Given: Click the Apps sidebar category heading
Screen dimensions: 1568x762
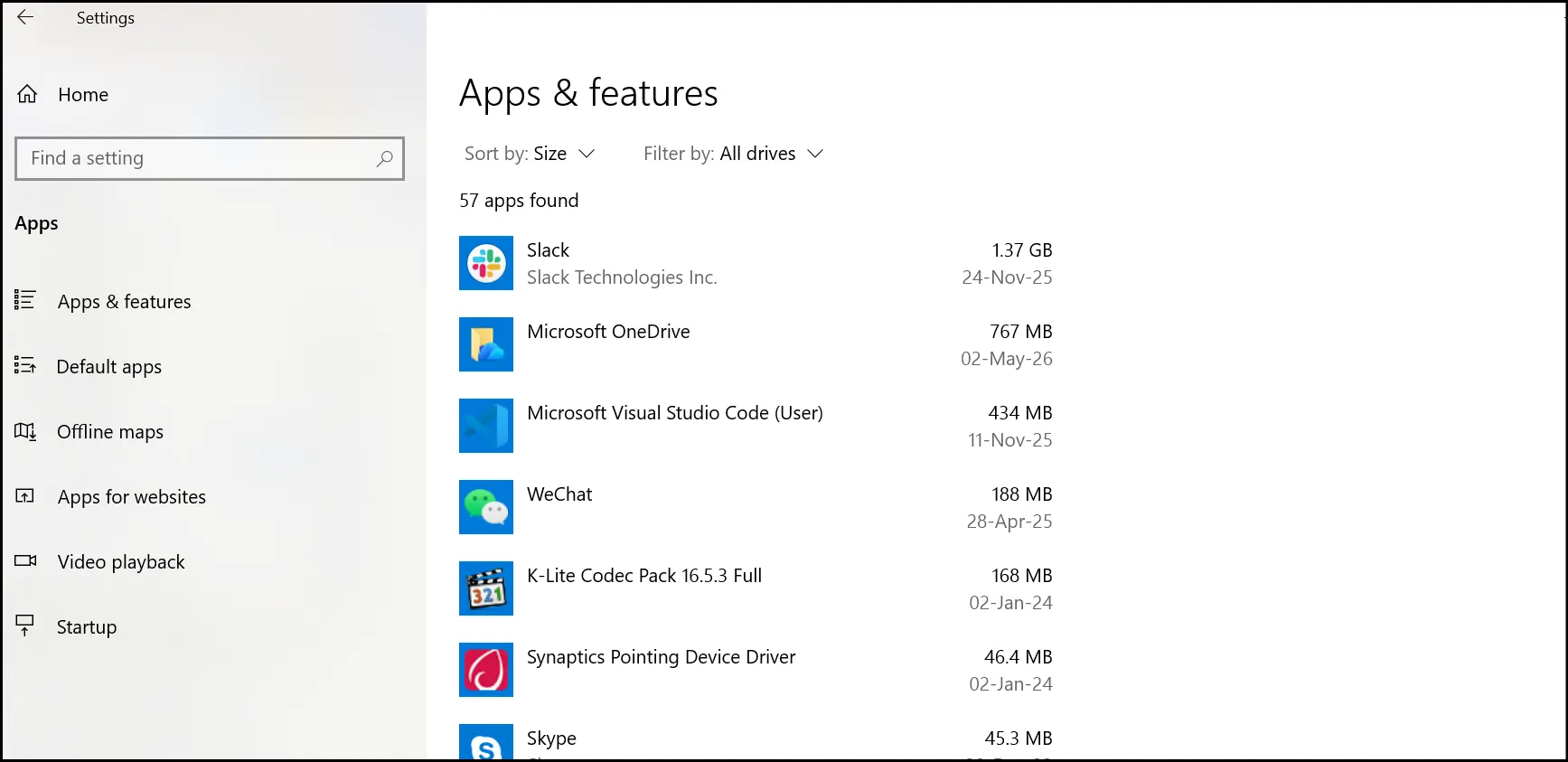Looking at the screenshot, I should [x=36, y=224].
